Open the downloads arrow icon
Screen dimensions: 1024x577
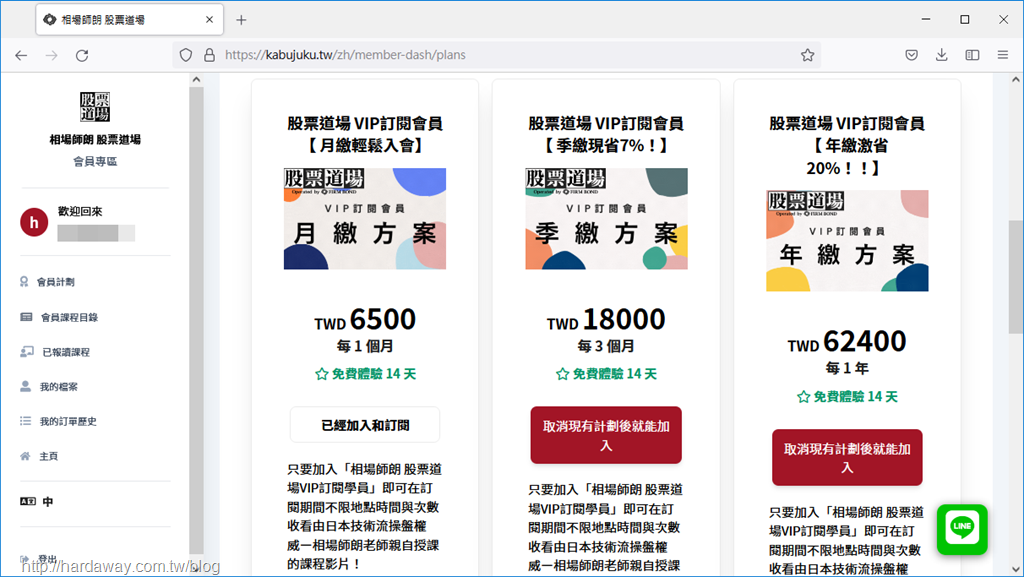tap(942, 55)
